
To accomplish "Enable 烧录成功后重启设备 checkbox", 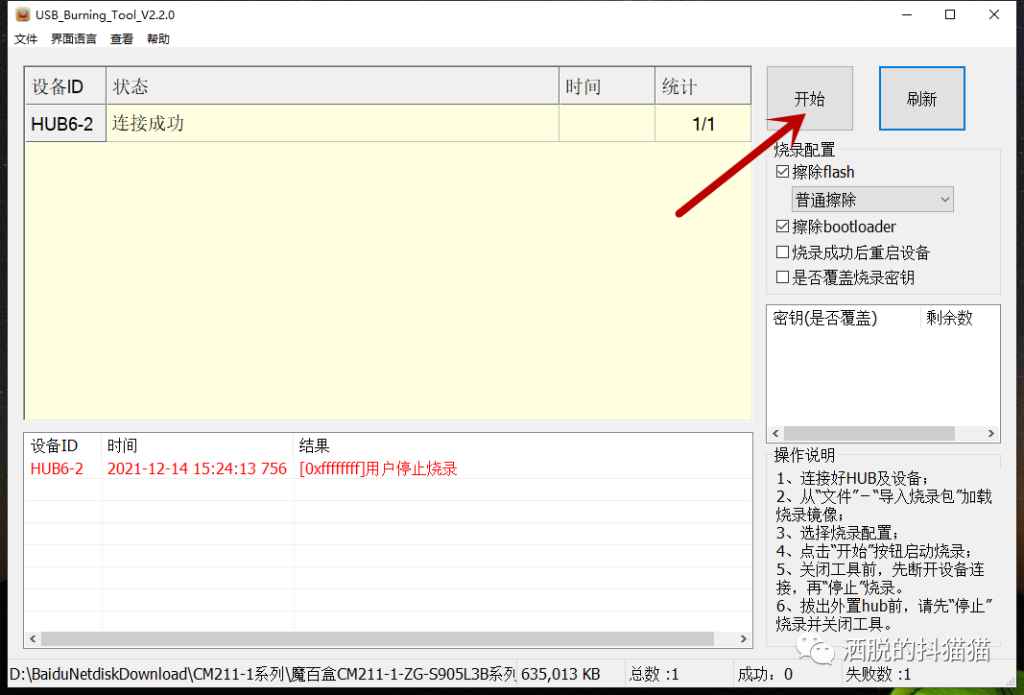I will click(783, 253).
